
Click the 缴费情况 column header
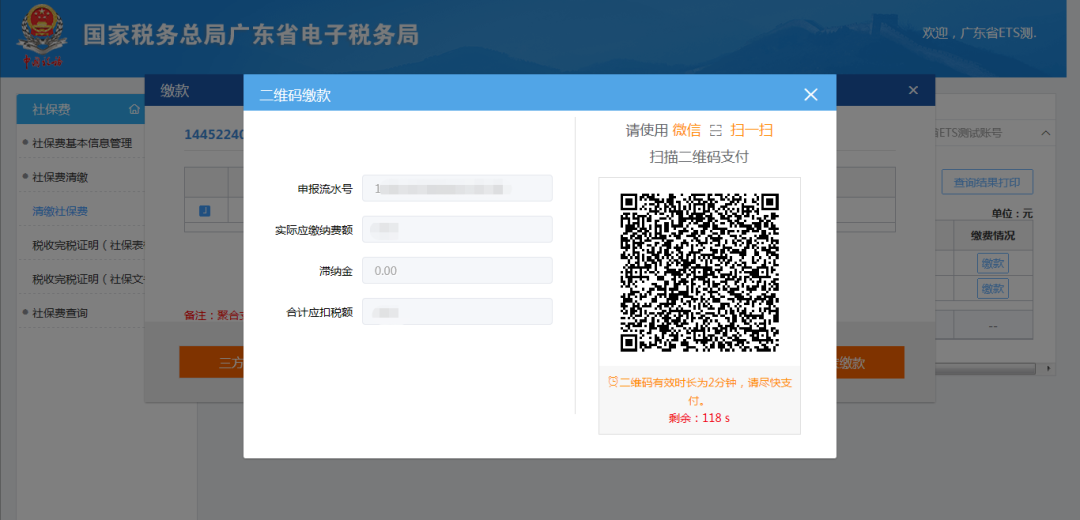993,236
